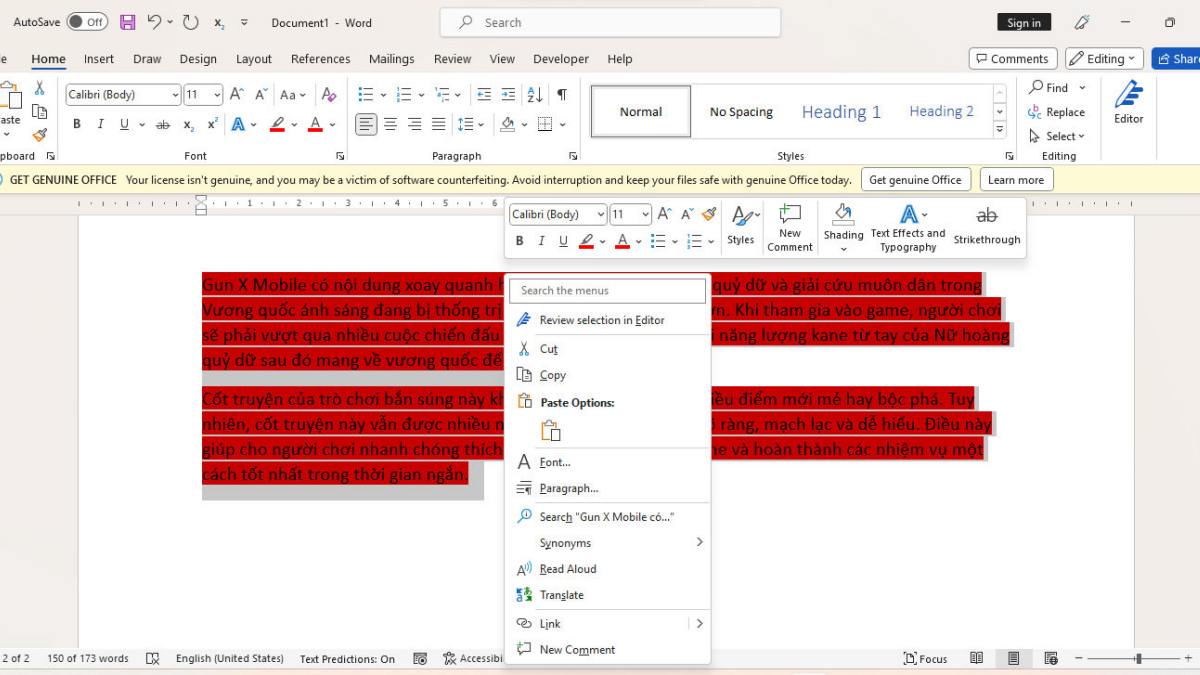Image resolution: width=1200 pixels, height=675 pixels.
Task: Expand the Synonyms submenu arrow
Action: click(699, 542)
